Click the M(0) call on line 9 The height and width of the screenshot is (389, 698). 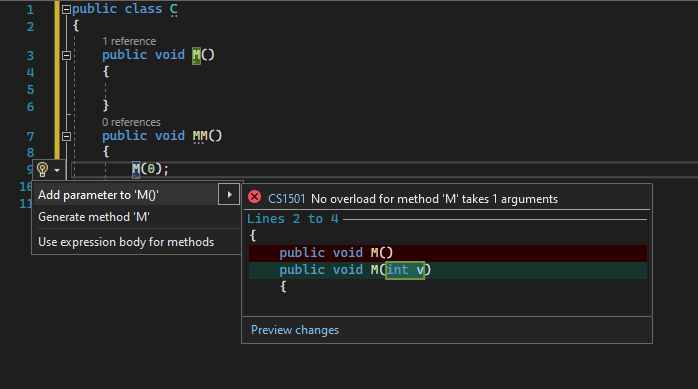(150, 169)
